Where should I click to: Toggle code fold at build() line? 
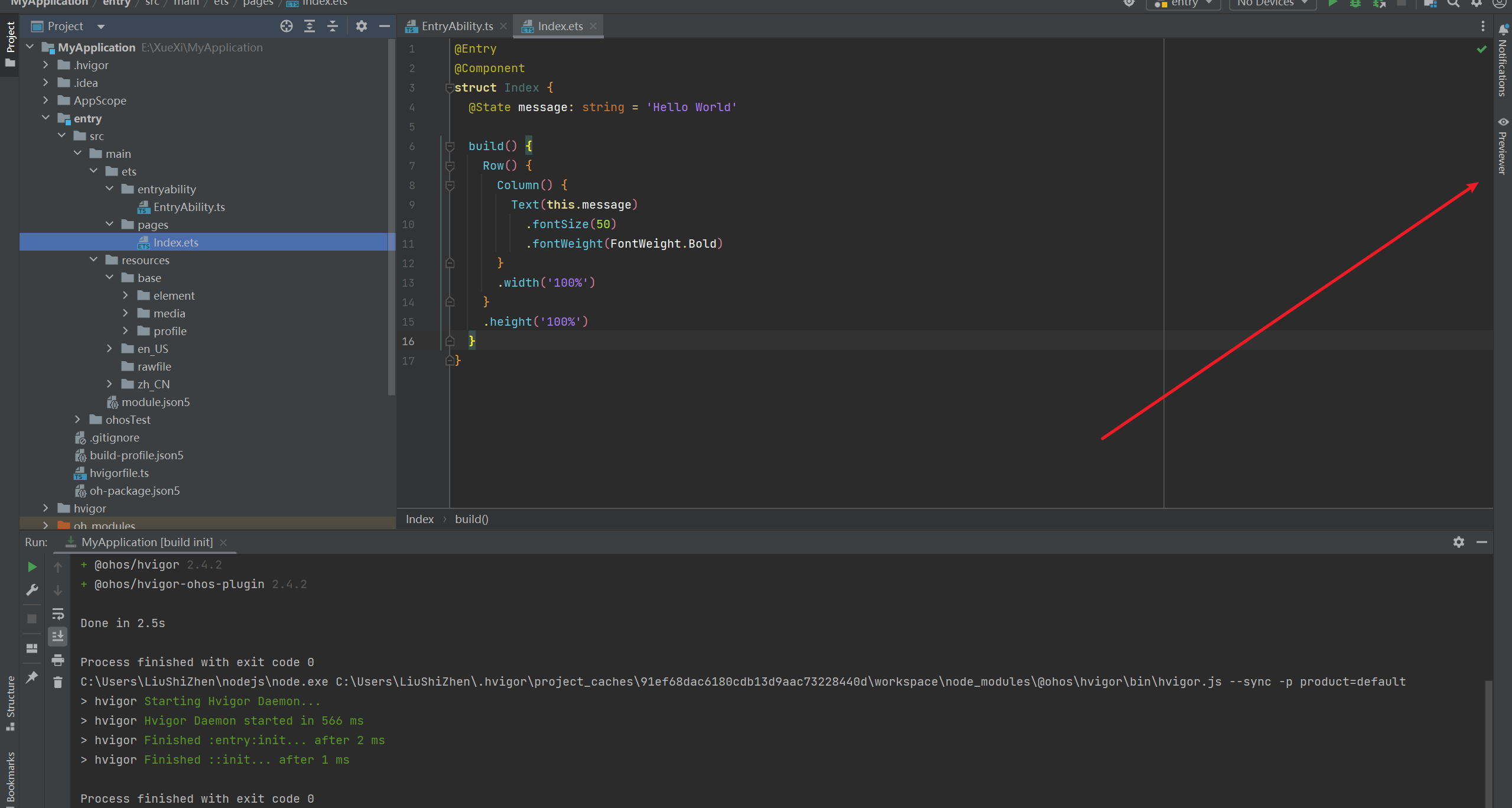point(450,146)
